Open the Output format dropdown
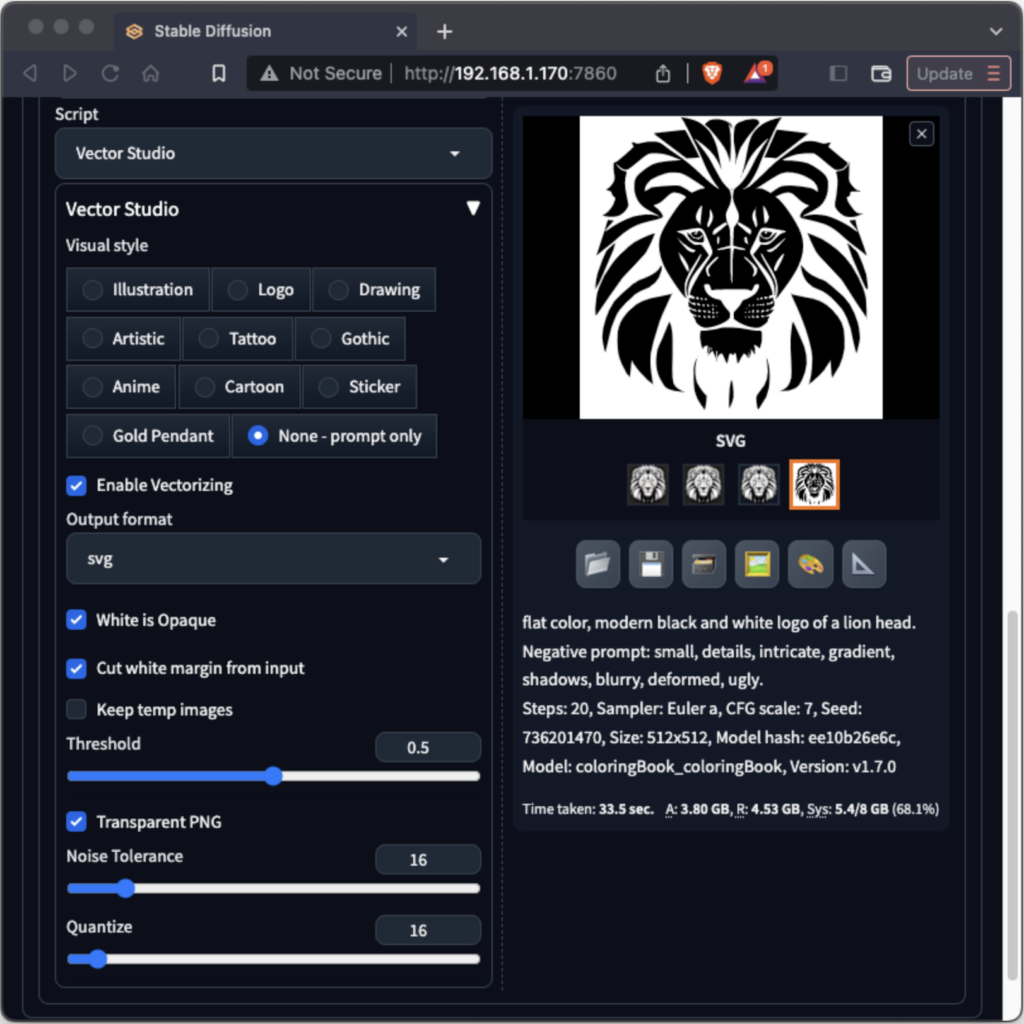Image resolution: width=1024 pixels, height=1024 pixels. click(273, 559)
